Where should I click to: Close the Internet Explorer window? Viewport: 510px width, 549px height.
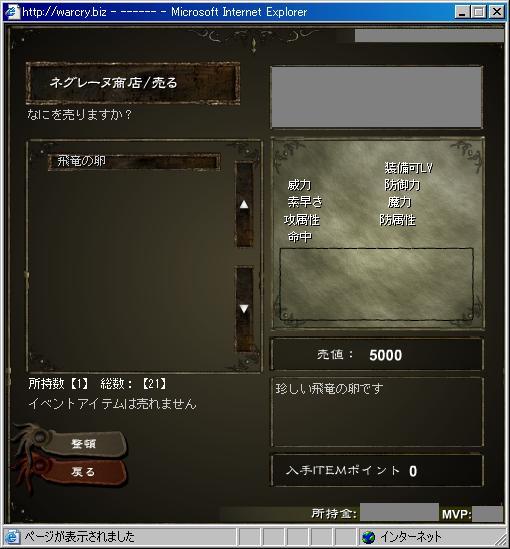pos(496,12)
